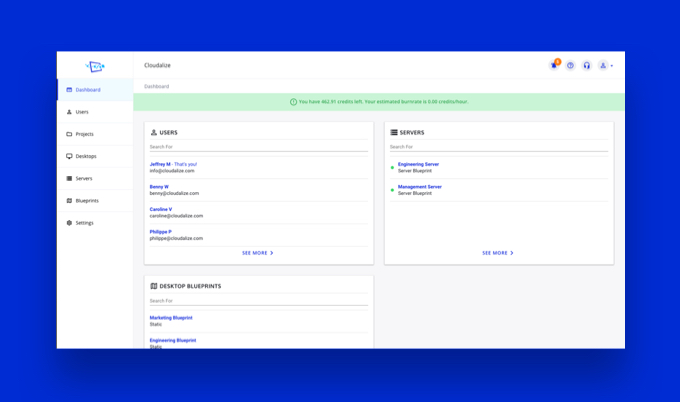
Task: Click Server Blueprint under Engineering Server
Action: tap(415, 171)
